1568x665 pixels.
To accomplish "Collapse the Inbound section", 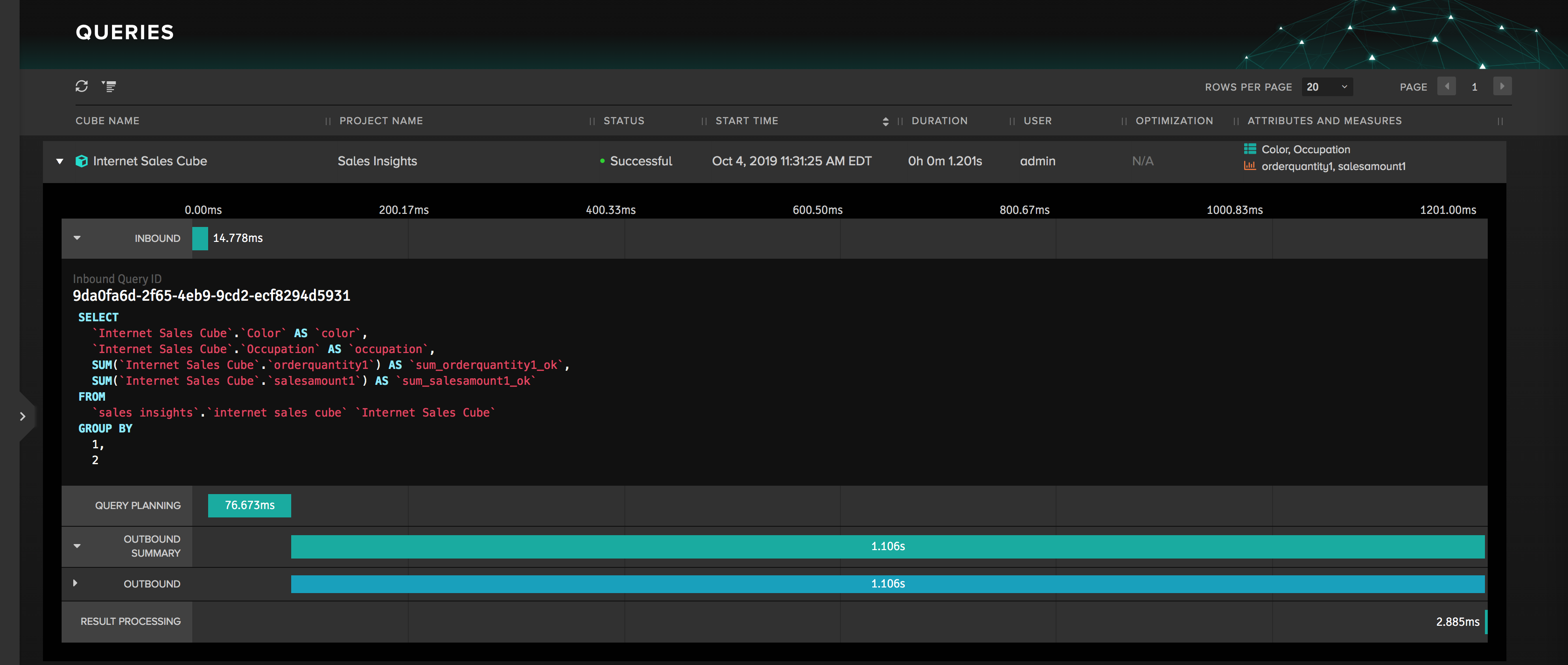I will click(x=77, y=238).
